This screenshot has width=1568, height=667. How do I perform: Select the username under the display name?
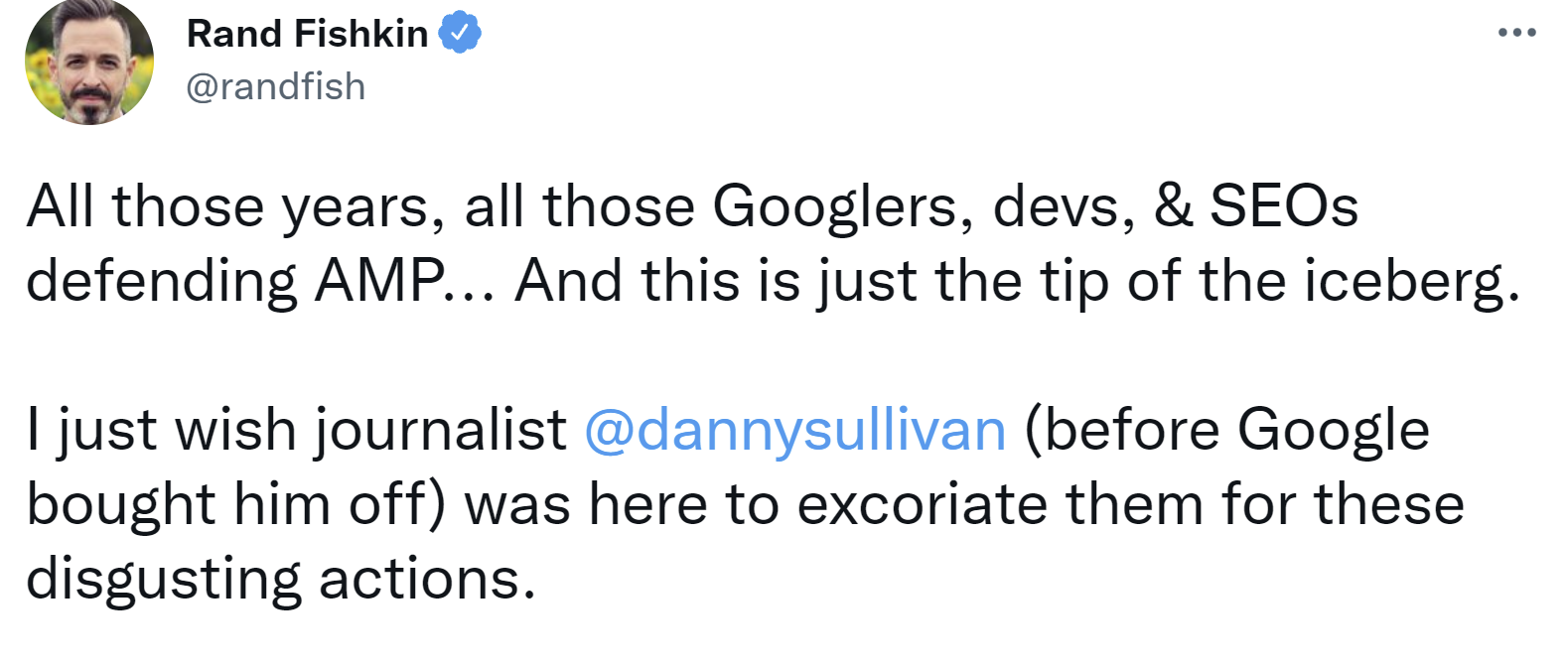[x=274, y=86]
